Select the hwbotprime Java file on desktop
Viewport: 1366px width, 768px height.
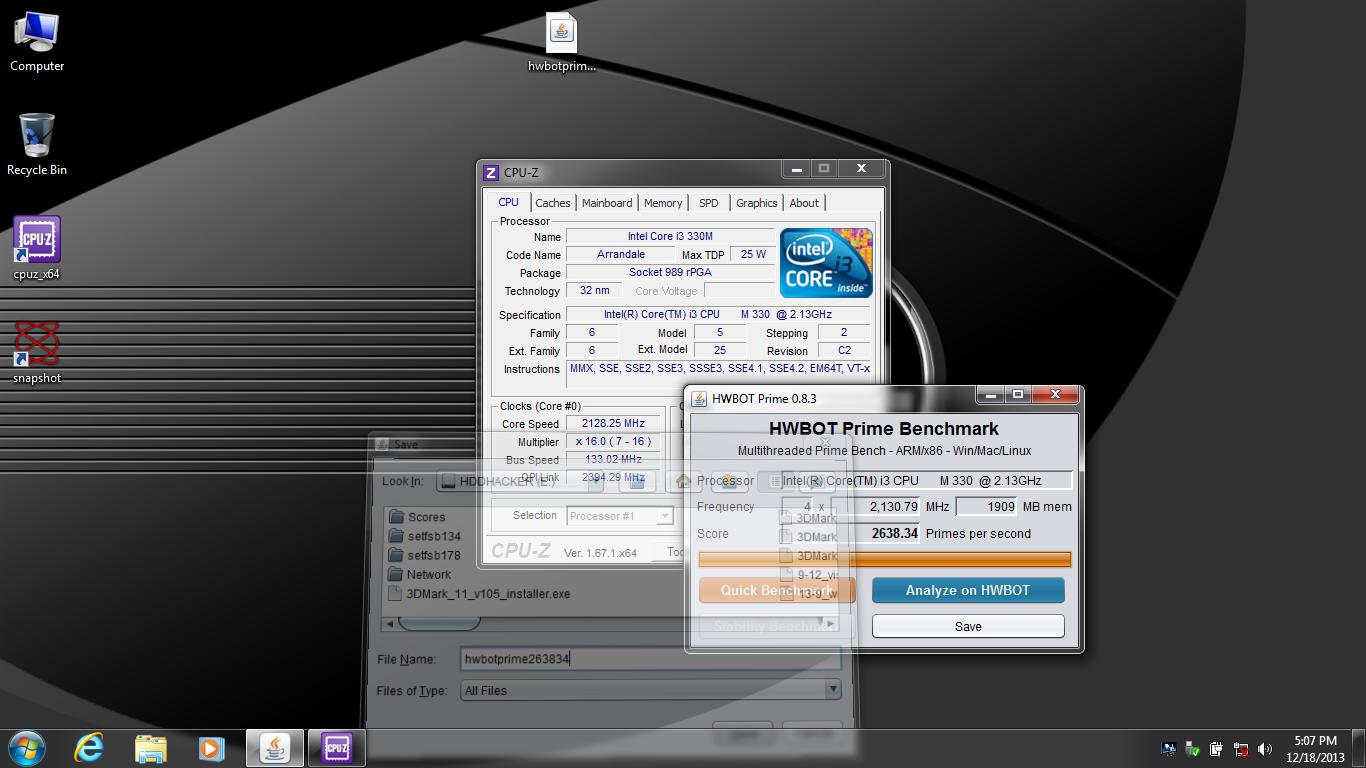click(562, 43)
